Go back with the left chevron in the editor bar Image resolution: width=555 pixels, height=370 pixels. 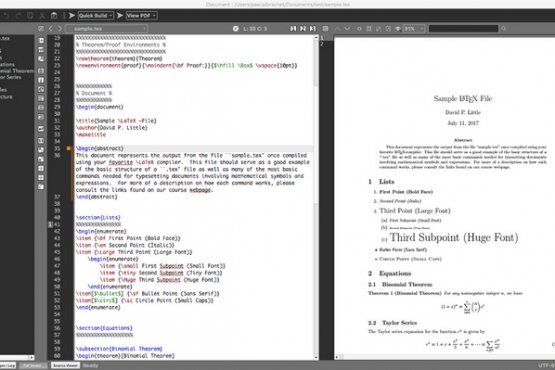(x=51, y=29)
